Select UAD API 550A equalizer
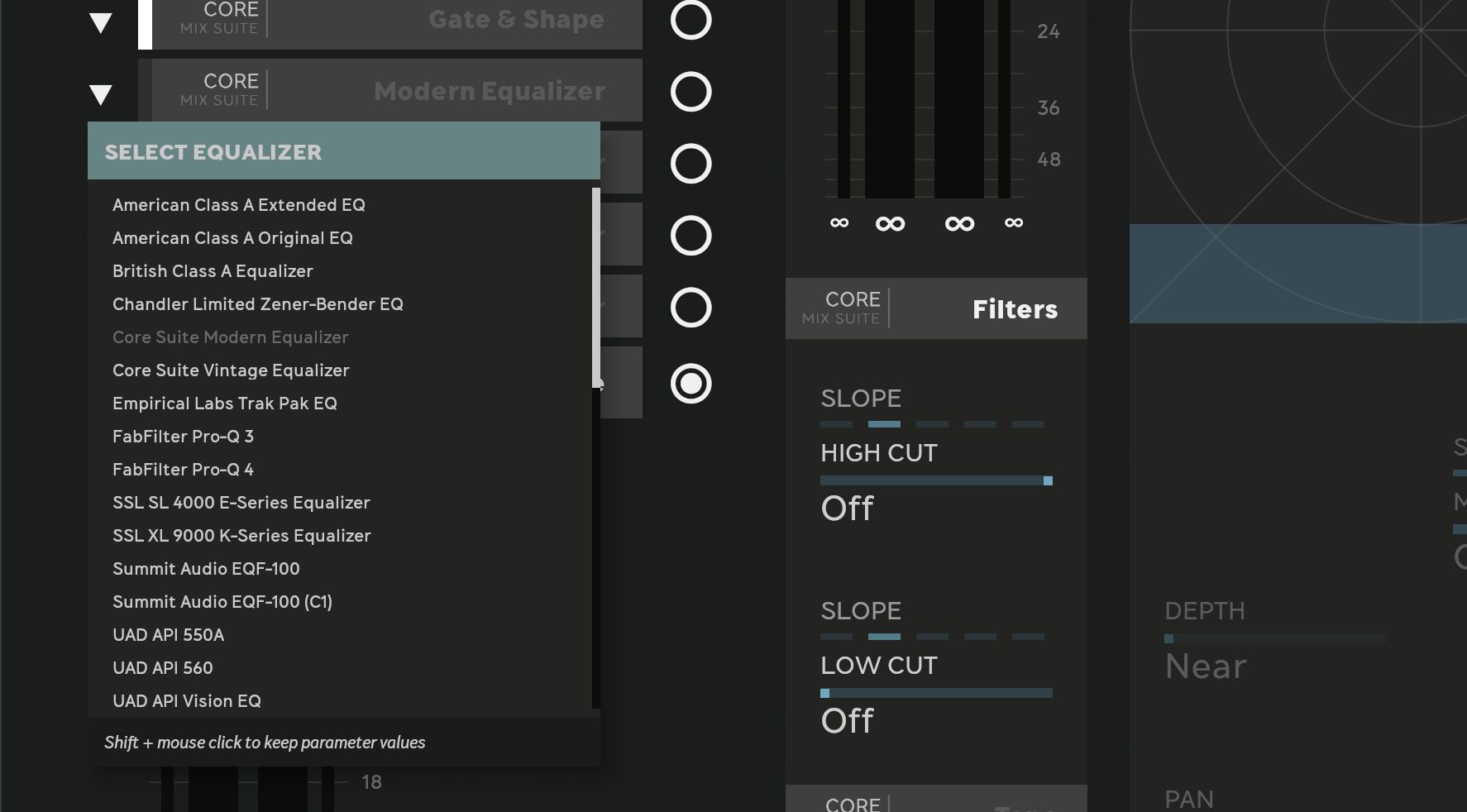 click(168, 635)
